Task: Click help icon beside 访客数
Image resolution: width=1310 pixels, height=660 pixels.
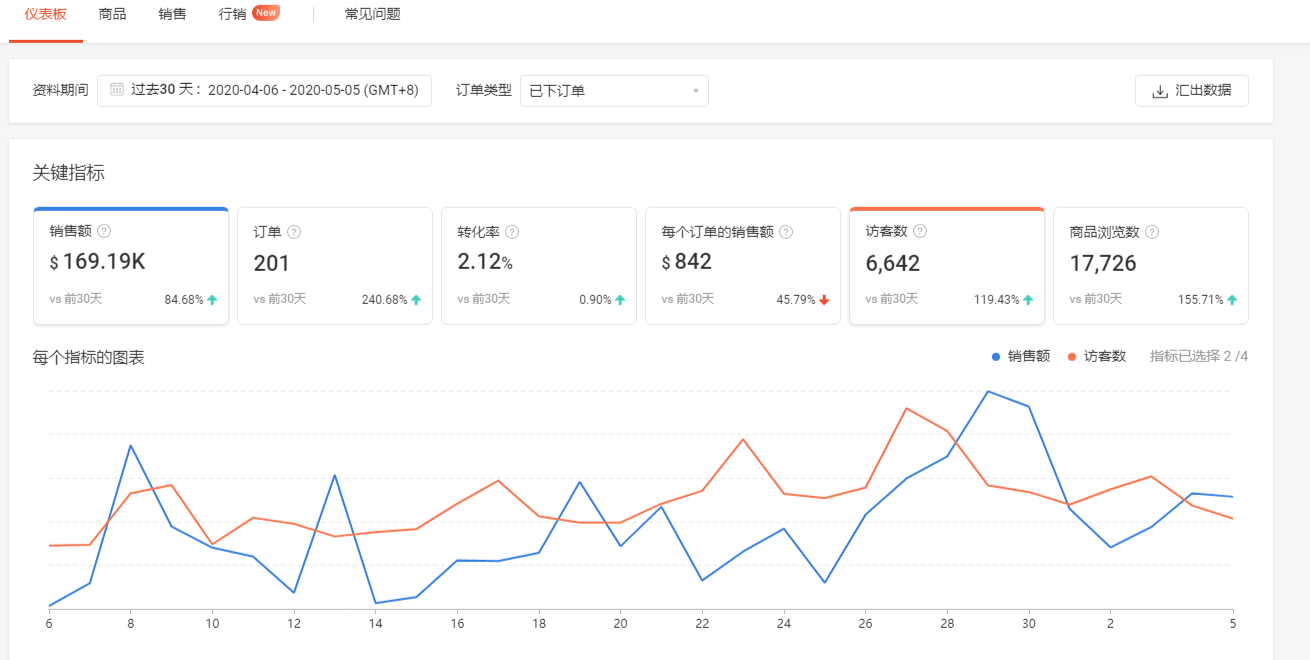Action: coord(920,232)
